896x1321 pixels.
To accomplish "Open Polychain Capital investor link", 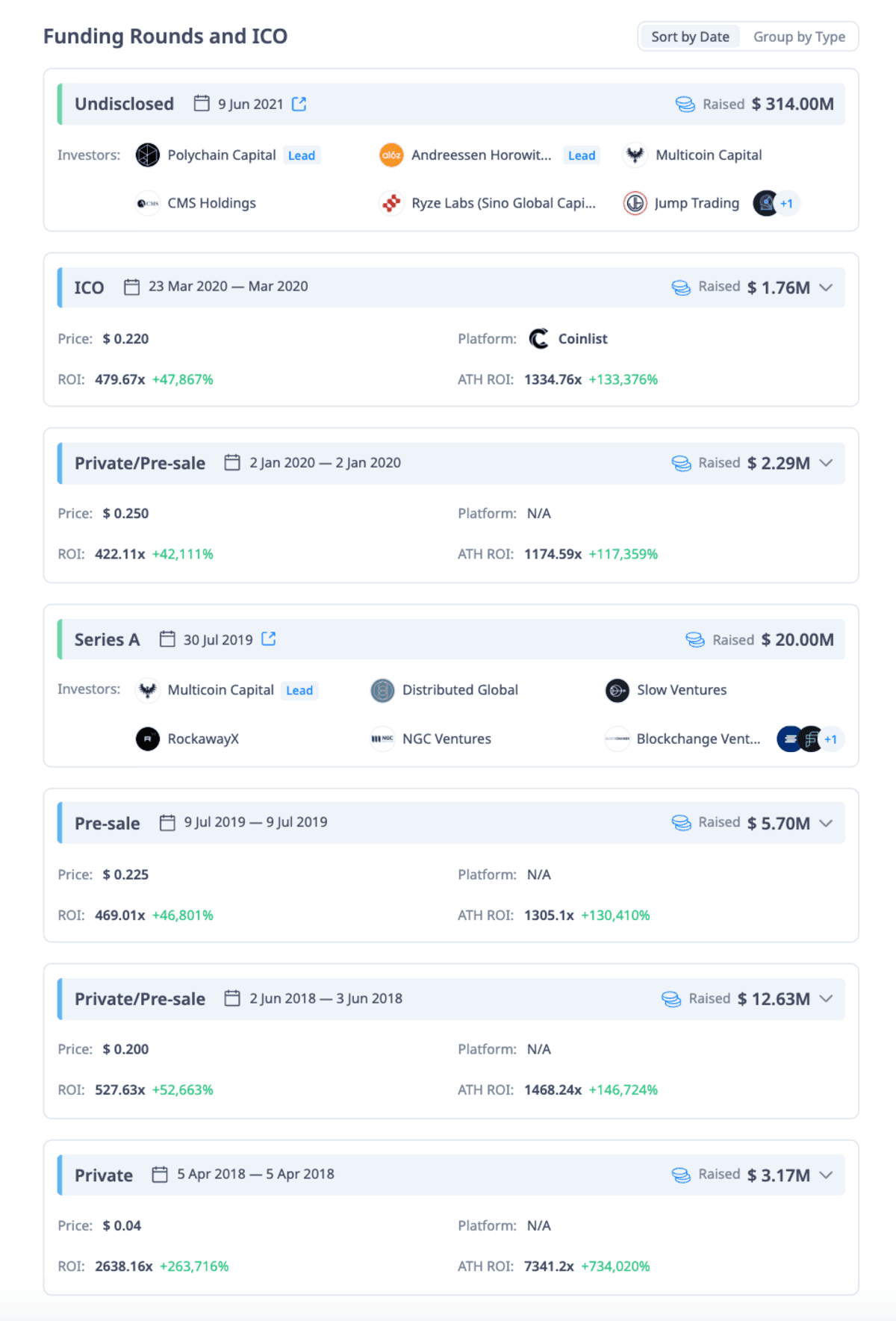I will click(222, 155).
